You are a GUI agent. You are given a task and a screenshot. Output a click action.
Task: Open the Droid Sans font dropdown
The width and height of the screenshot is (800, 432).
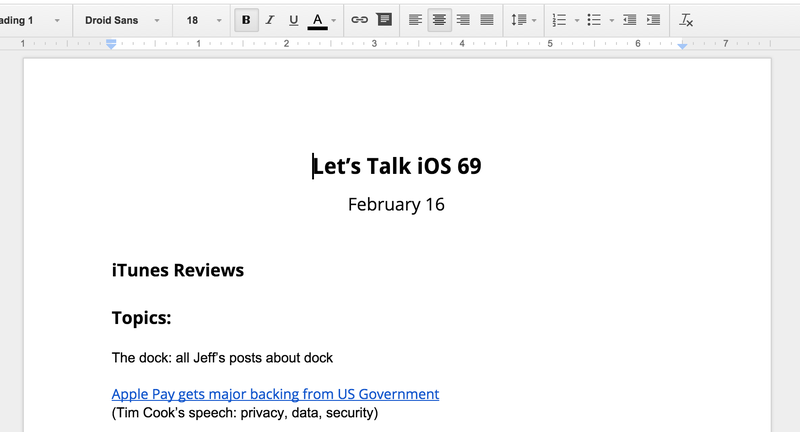pyautogui.click(x=122, y=20)
